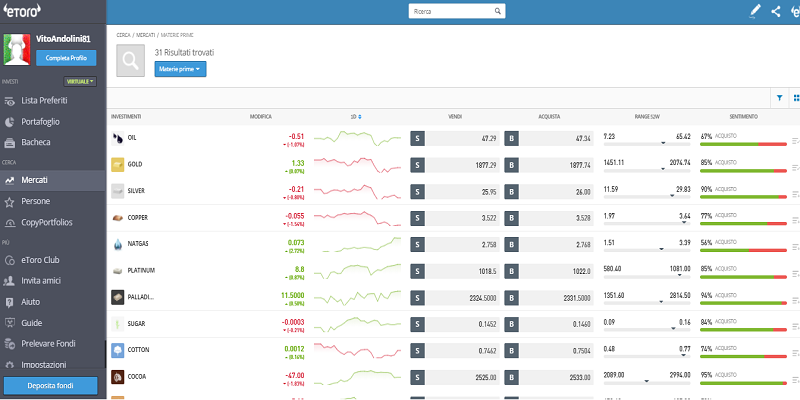The height and width of the screenshot is (400, 800).
Task: Click the CERCA breadcrumb link
Action: pos(123,35)
